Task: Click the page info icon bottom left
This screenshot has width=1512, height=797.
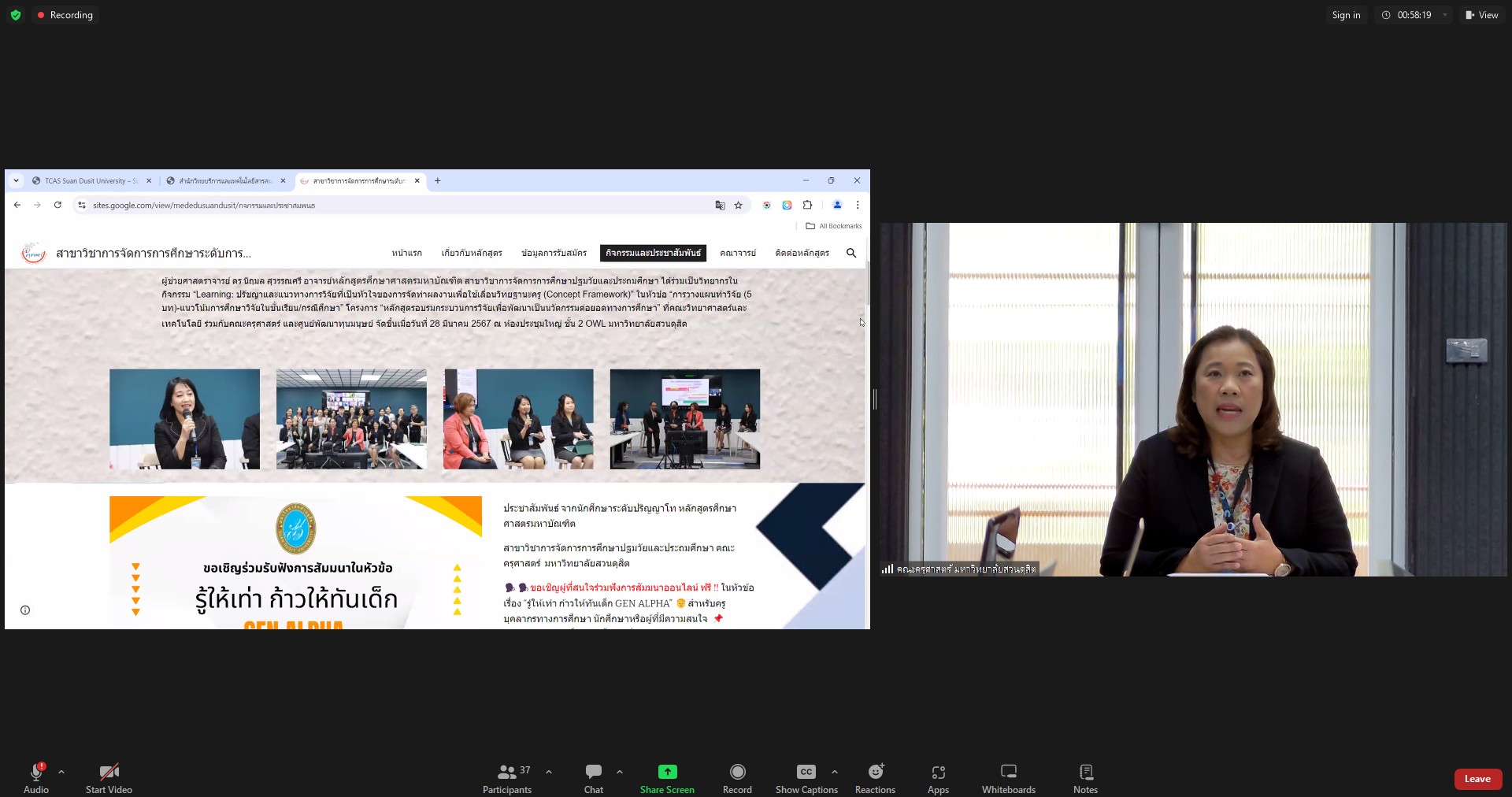Action: pos(25,610)
